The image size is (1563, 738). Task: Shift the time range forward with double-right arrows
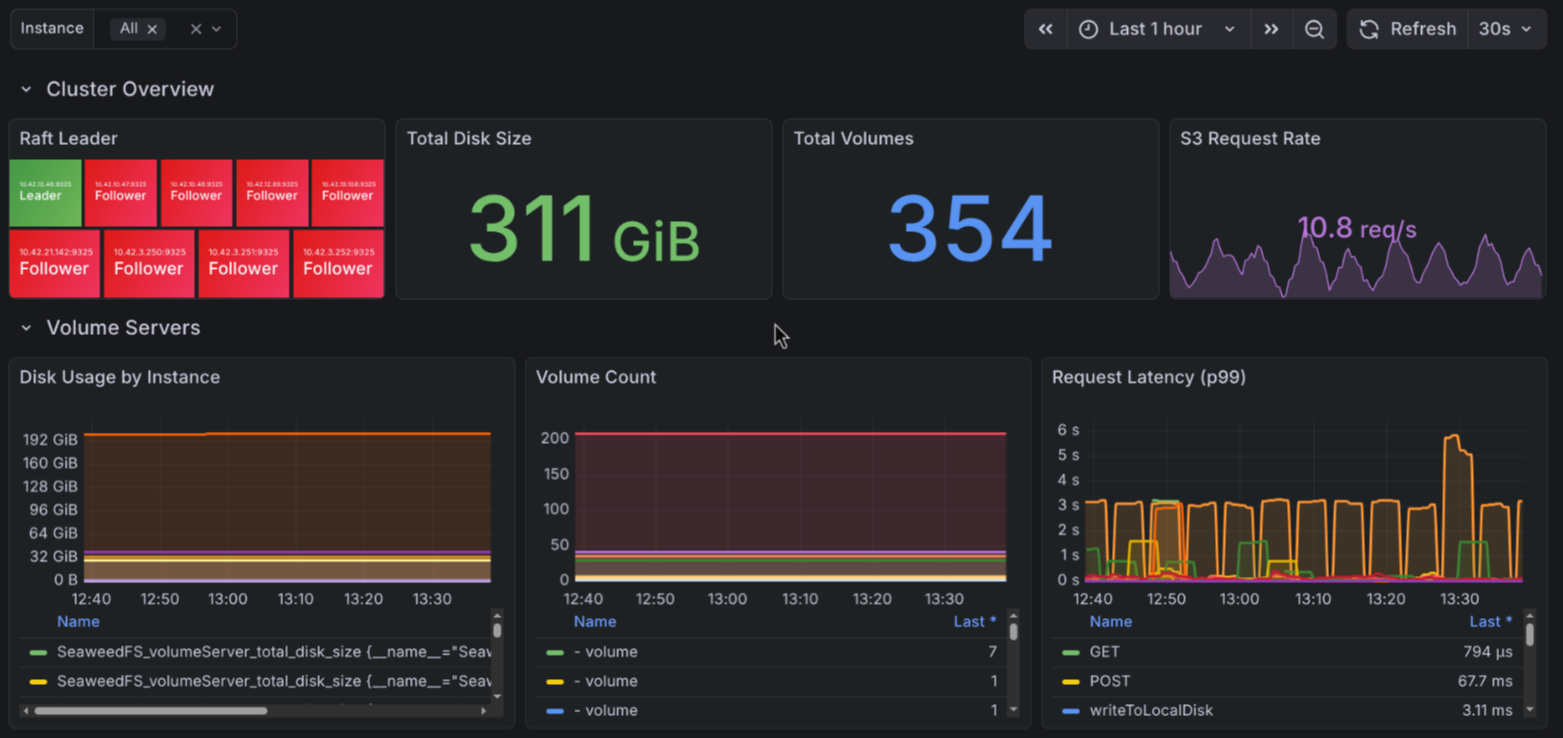[1271, 28]
